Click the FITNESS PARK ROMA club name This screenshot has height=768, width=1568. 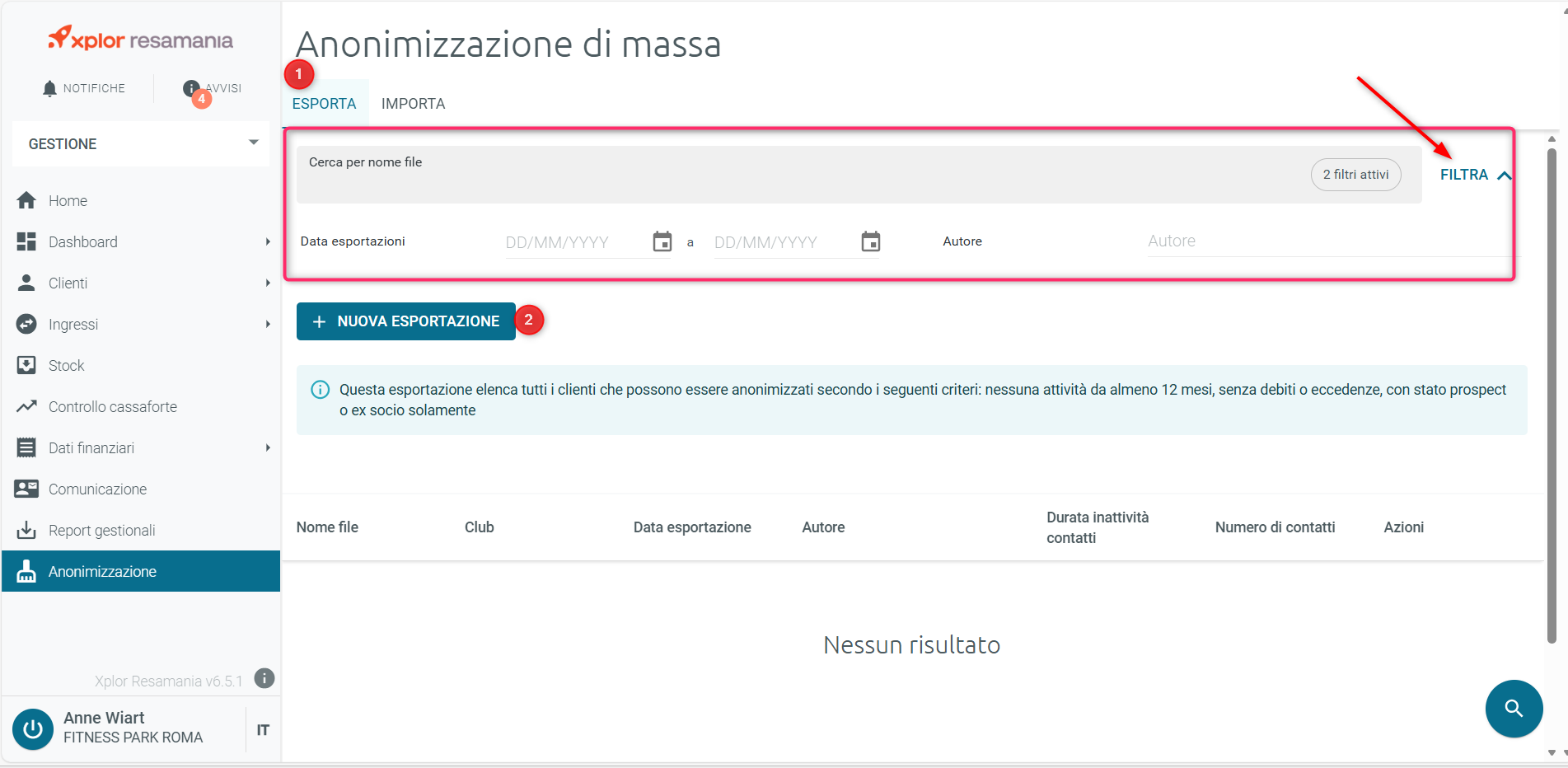pos(133,738)
